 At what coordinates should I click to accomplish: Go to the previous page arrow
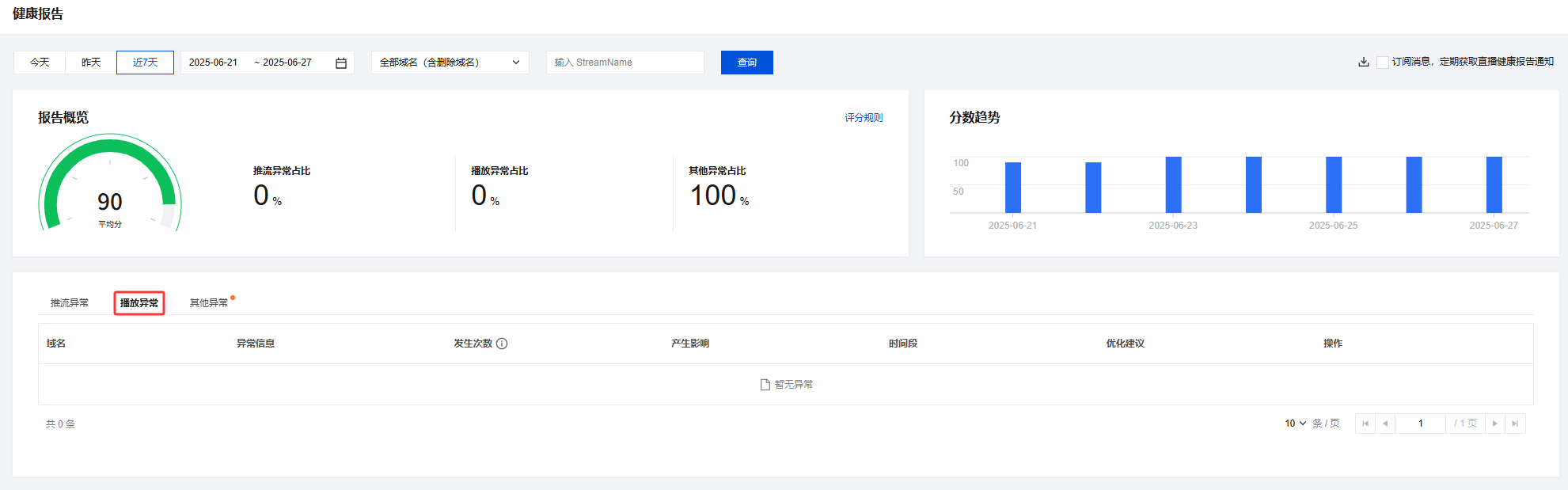pyautogui.click(x=1385, y=424)
